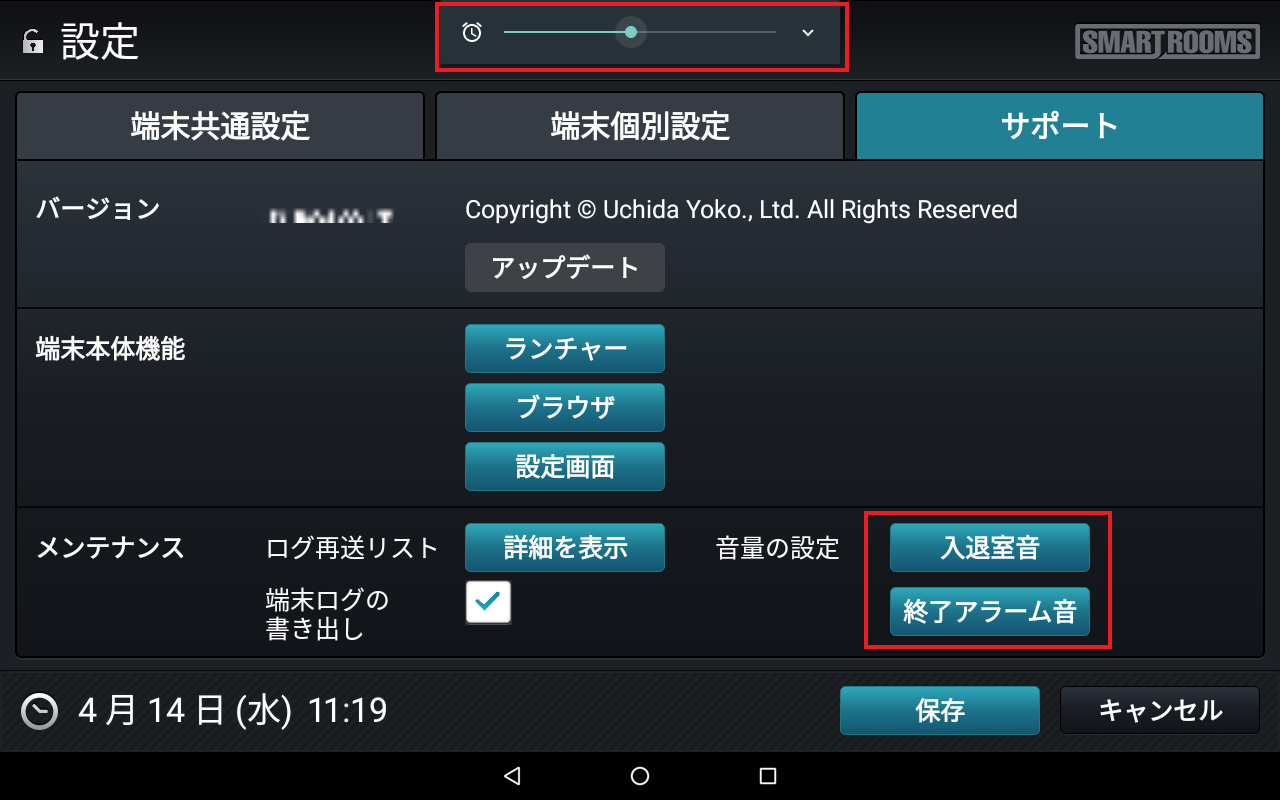This screenshot has height=800, width=1280.
Task: Switch to the 端末共通設定 tab
Action: [x=220, y=126]
